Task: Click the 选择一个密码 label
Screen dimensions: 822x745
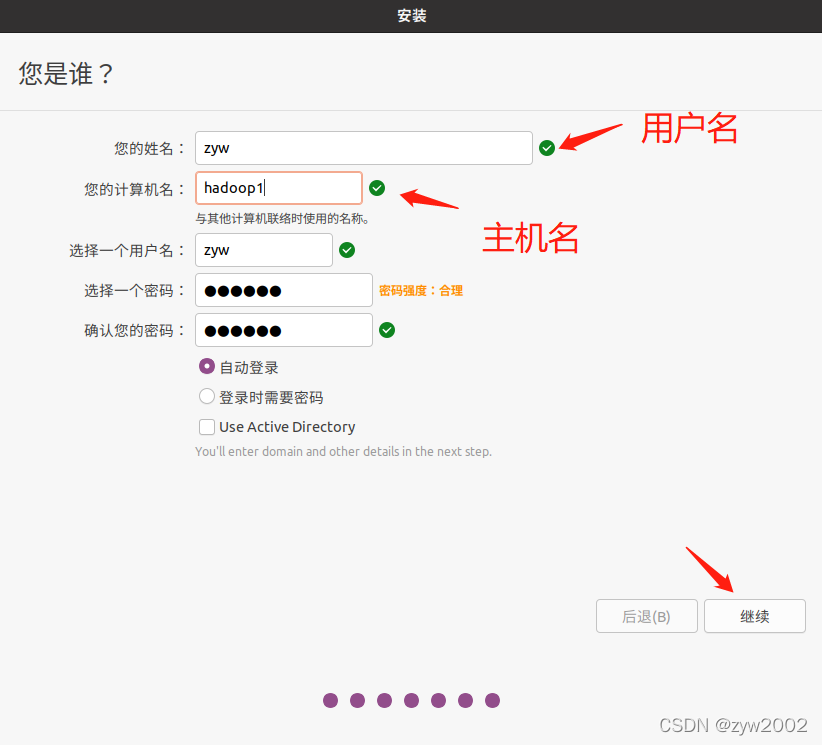Action: coord(134,290)
